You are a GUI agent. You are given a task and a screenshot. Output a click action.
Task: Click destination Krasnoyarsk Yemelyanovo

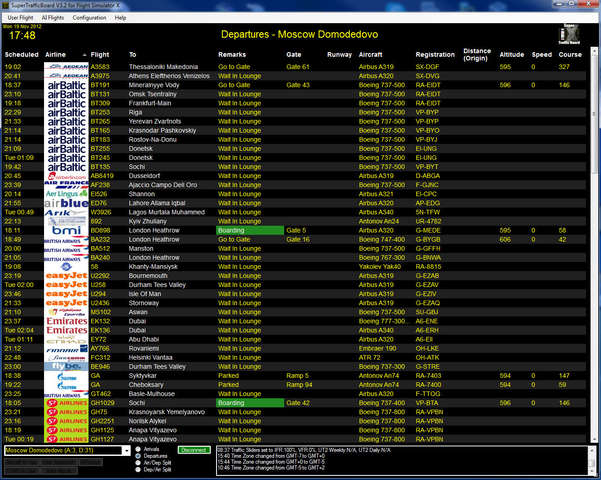point(167,412)
